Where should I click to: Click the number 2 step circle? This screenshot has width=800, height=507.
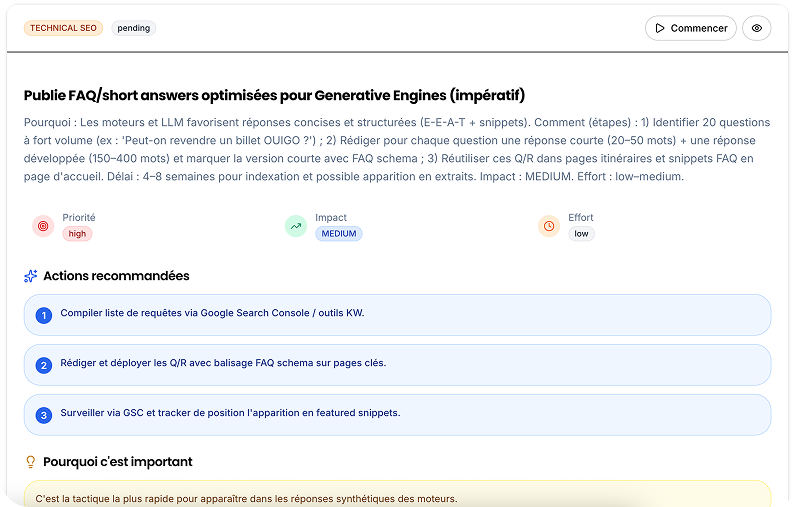tap(43, 365)
